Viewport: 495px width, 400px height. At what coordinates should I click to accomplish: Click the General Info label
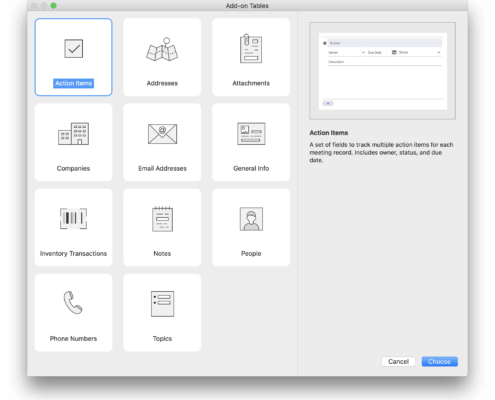click(x=251, y=168)
